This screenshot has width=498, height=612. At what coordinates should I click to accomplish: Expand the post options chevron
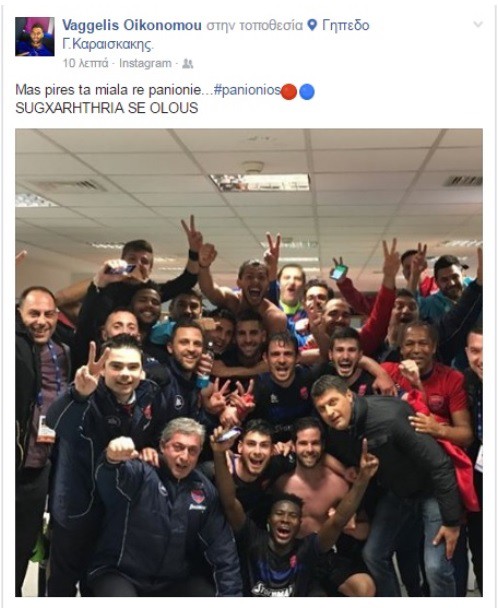tap(478, 25)
